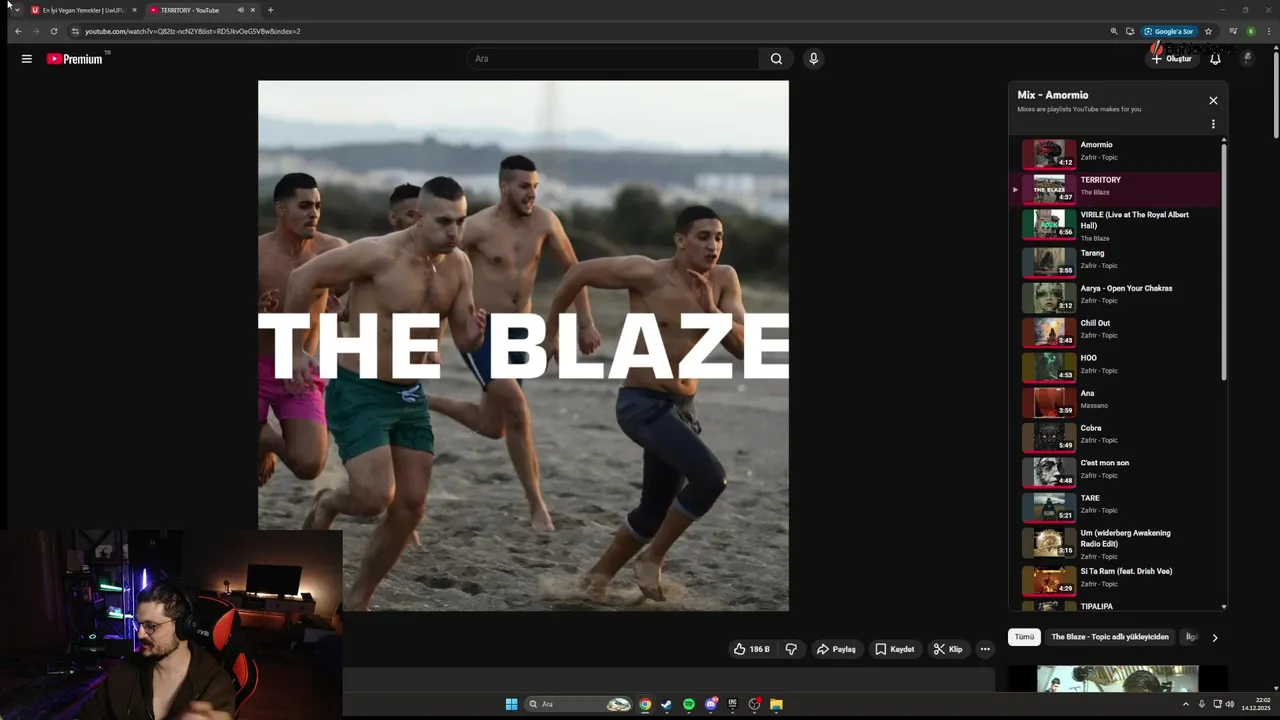The height and width of the screenshot is (720, 1280).
Task: Open the Mix playlist three-dot options menu
Action: coord(1213,125)
